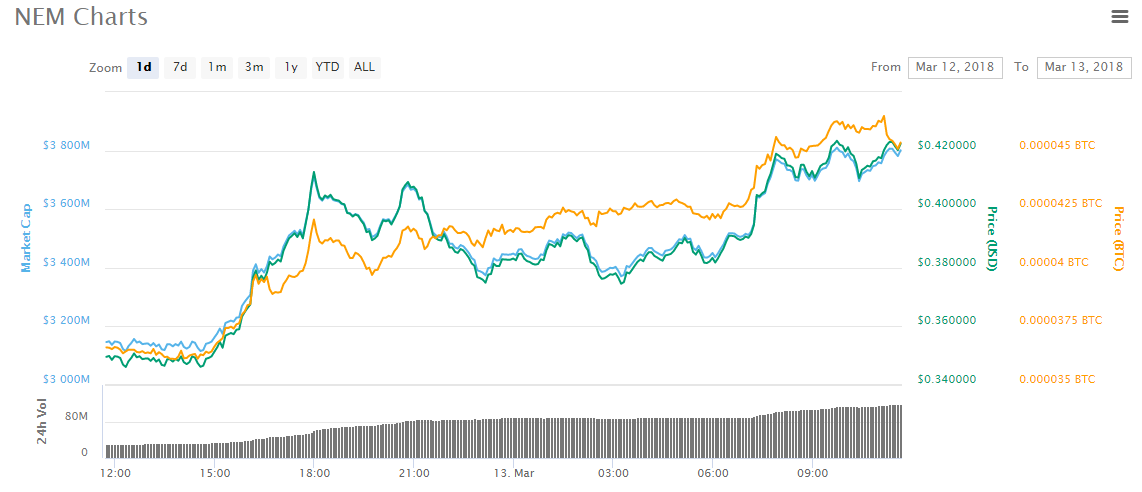Click the 06:00 time axis label
This screenshot has width=1142, height=492.
[x=712, y=473]
